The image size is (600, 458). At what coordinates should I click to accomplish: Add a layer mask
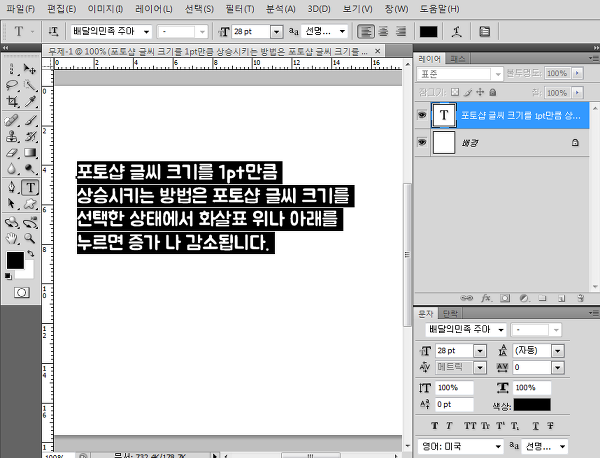505,298
